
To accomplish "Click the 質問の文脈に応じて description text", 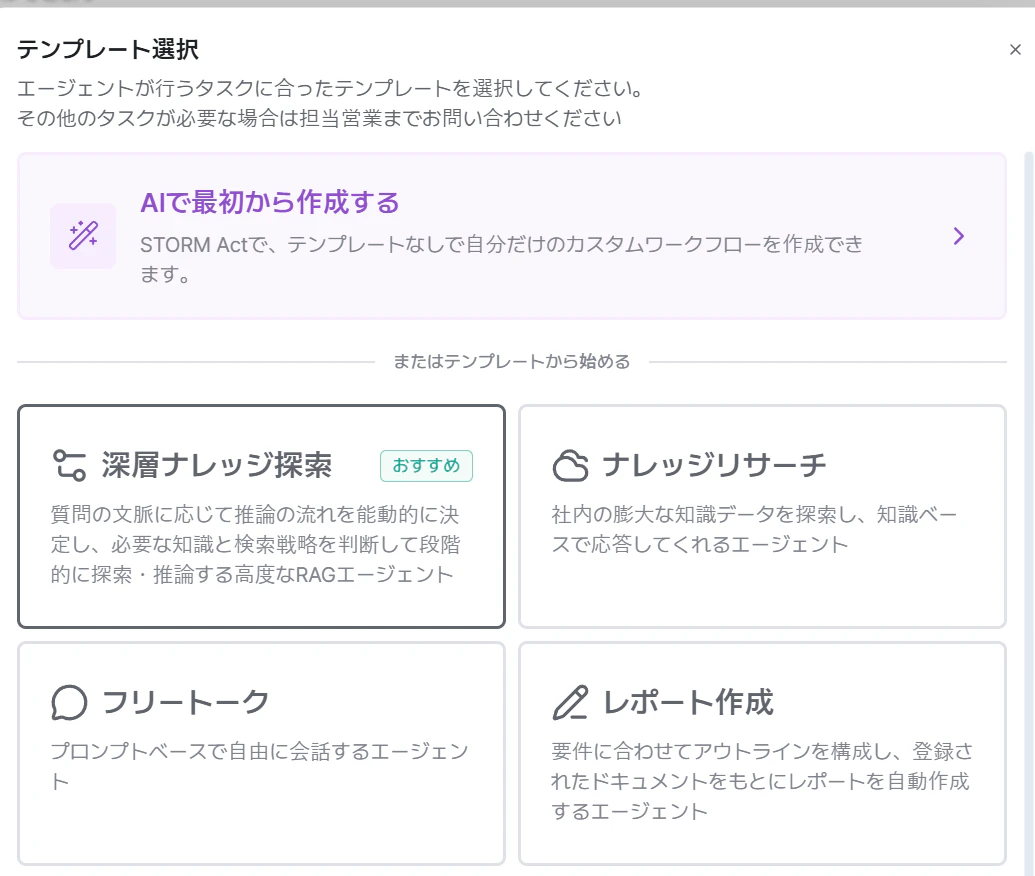I will click(x=255, y=544).
